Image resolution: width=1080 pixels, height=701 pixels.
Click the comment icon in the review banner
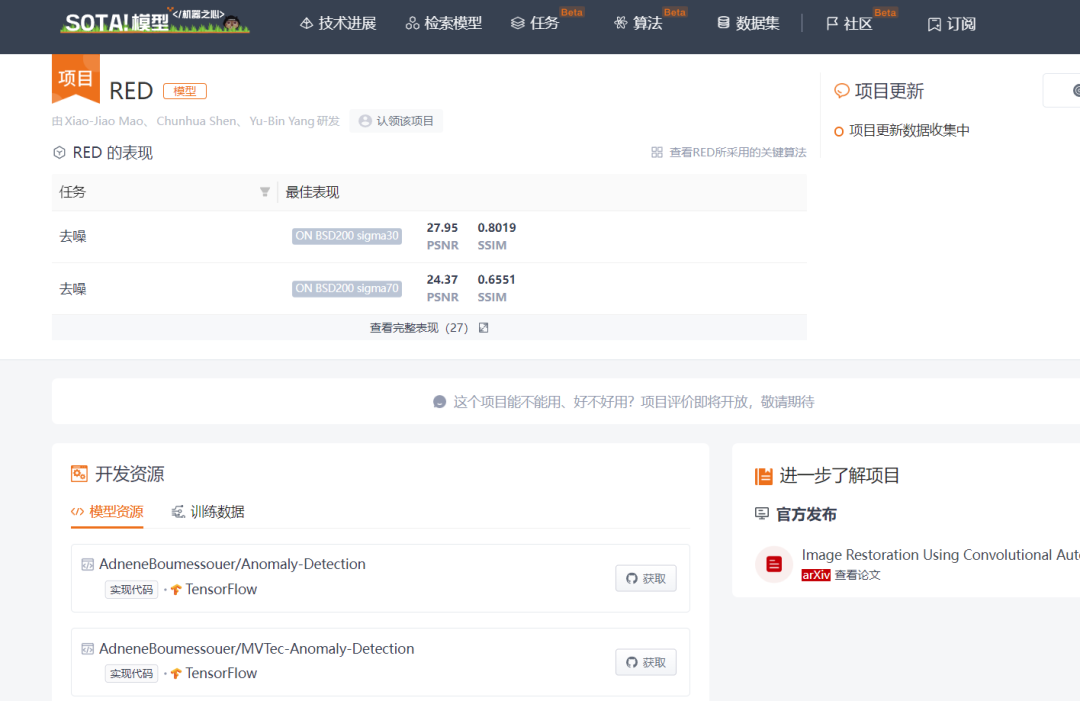[439, 401]
